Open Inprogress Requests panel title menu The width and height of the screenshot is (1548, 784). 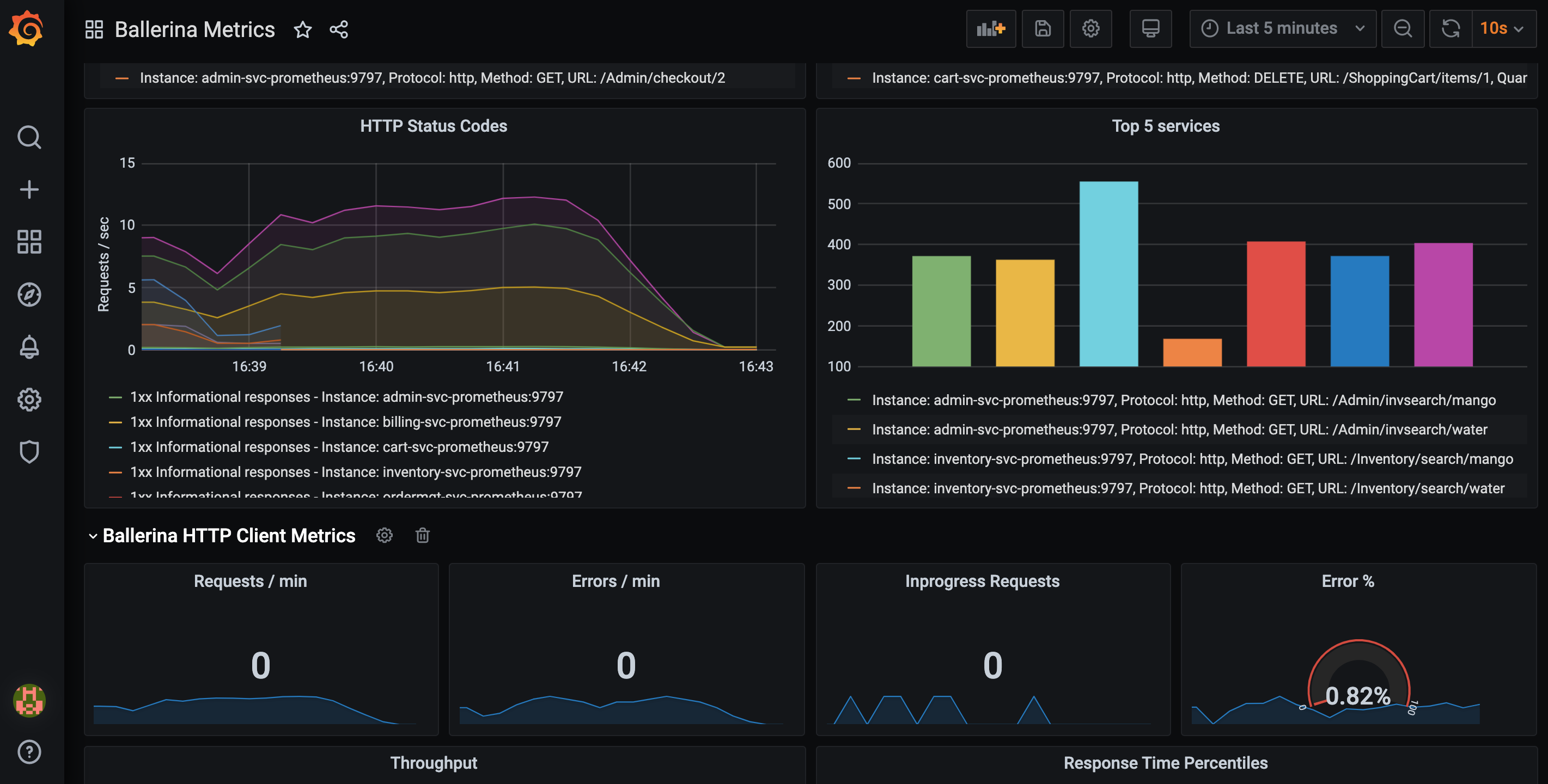point(982,581)
